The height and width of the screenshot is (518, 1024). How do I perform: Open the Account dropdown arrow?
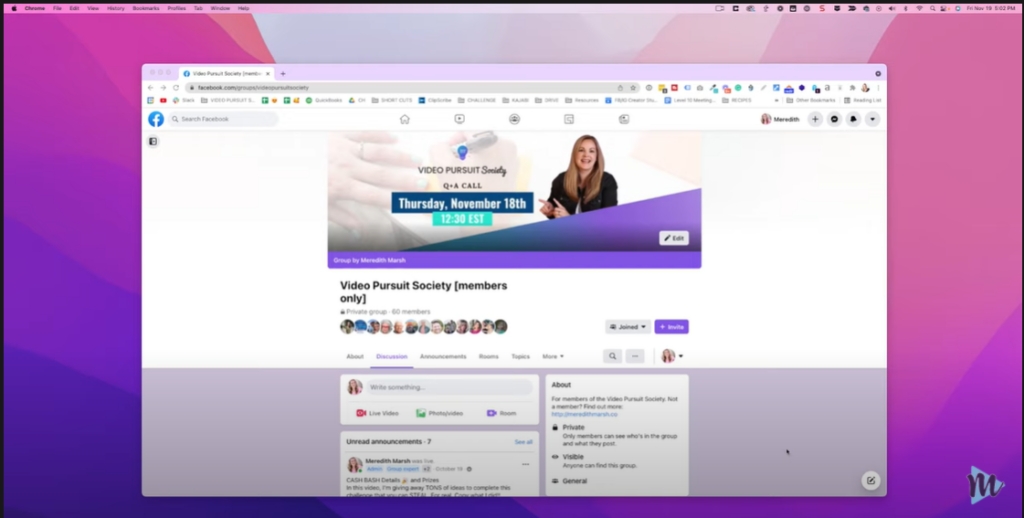coord(872,119)
